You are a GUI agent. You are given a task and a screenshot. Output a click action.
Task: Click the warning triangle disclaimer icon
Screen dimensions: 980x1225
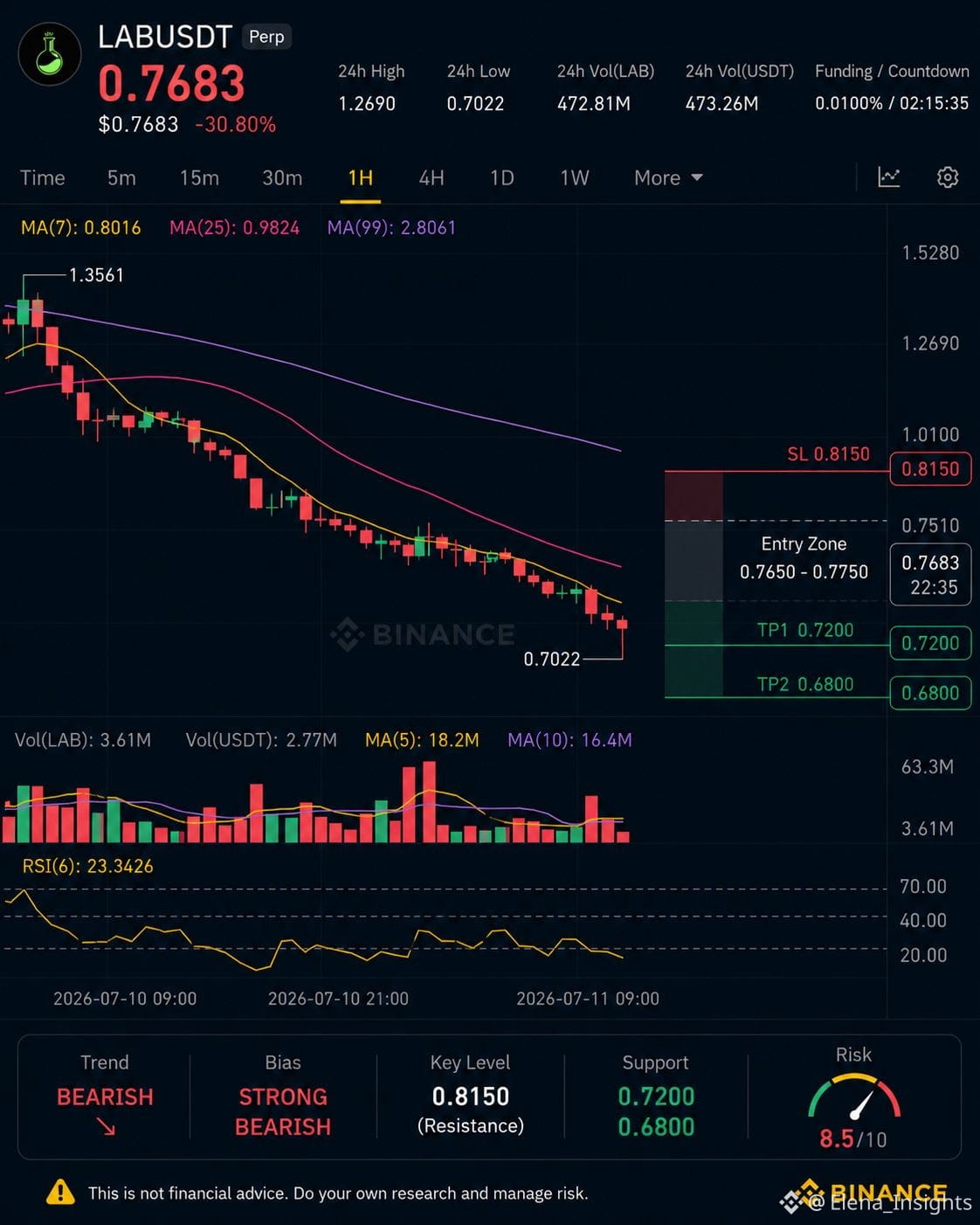pos(60,1192)
